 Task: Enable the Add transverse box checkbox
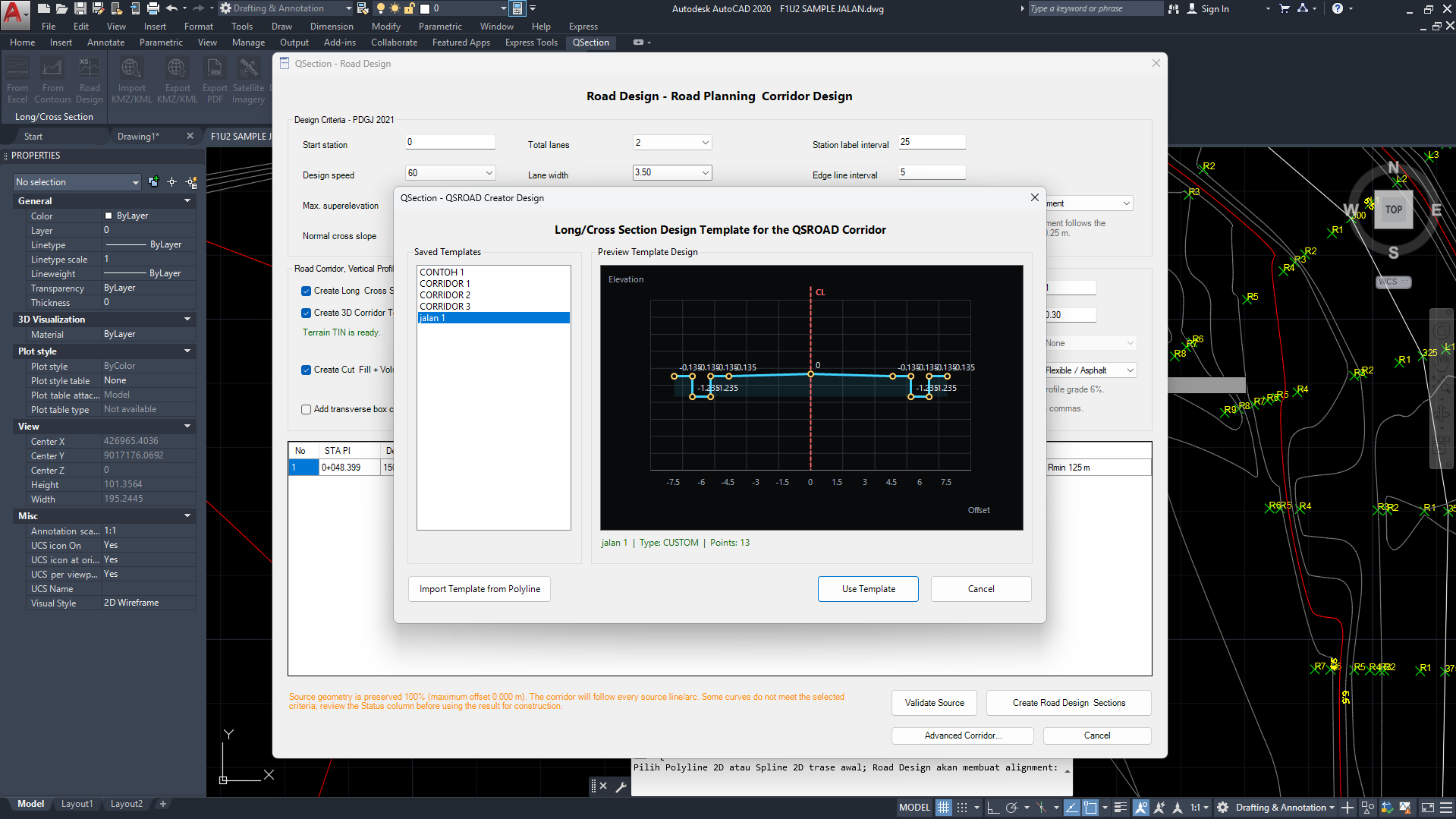tap(306, 409)
